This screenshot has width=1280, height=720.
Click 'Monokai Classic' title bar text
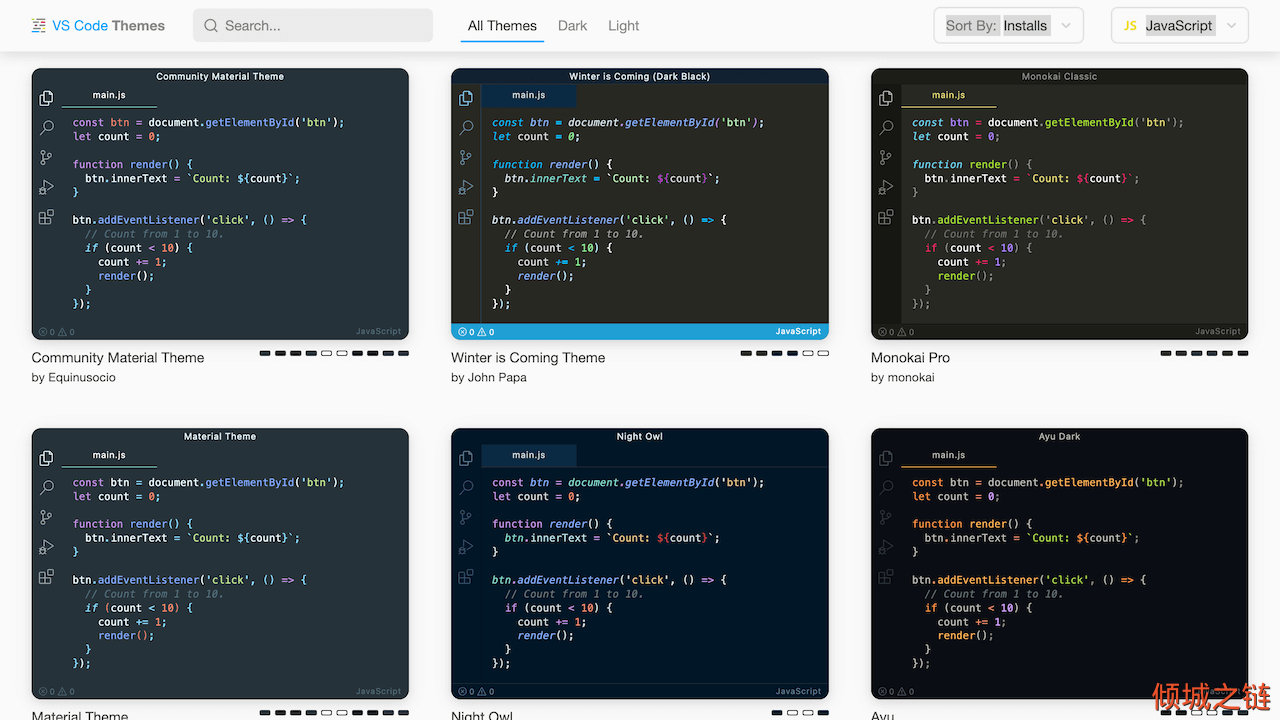click(x=1059, y=76)
